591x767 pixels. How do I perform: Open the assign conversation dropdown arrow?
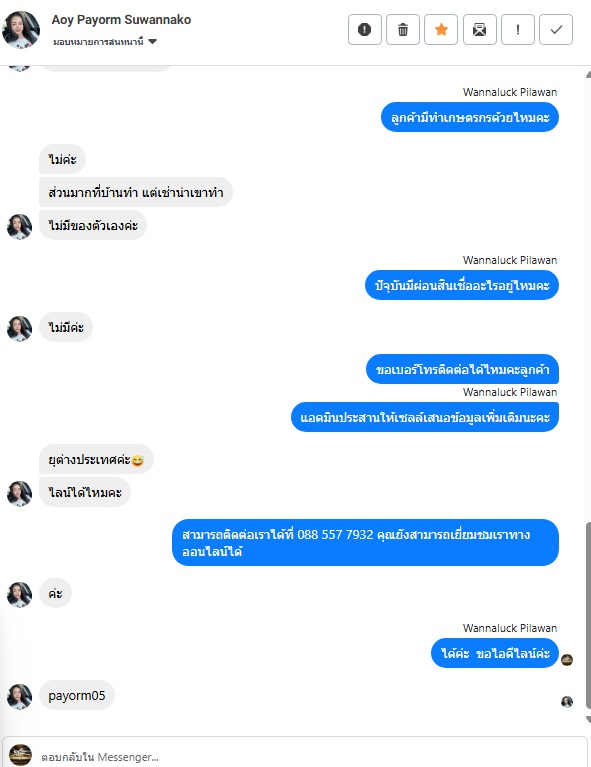(x=153, y=42)
